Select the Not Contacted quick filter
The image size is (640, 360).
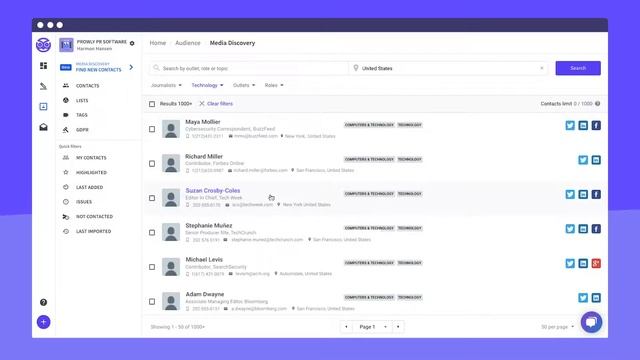click(94, 217)
